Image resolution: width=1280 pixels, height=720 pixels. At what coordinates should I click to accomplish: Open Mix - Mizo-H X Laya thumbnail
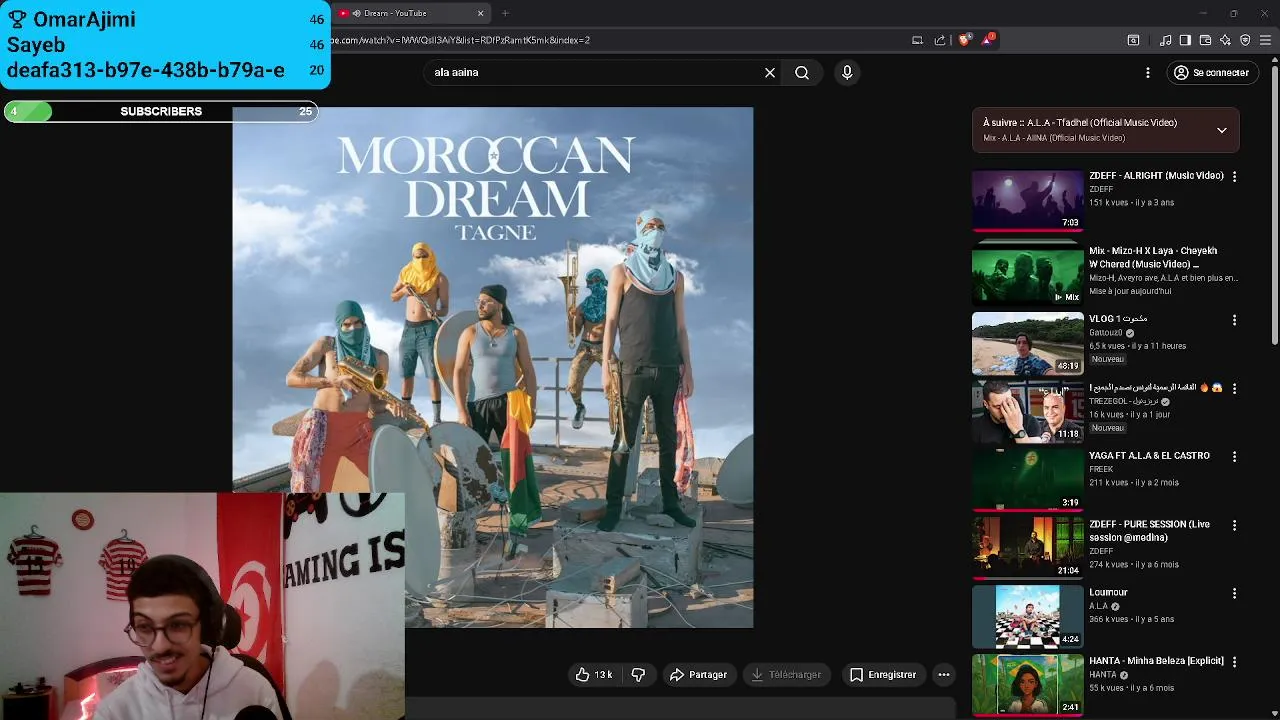(x=1027, y=275)
